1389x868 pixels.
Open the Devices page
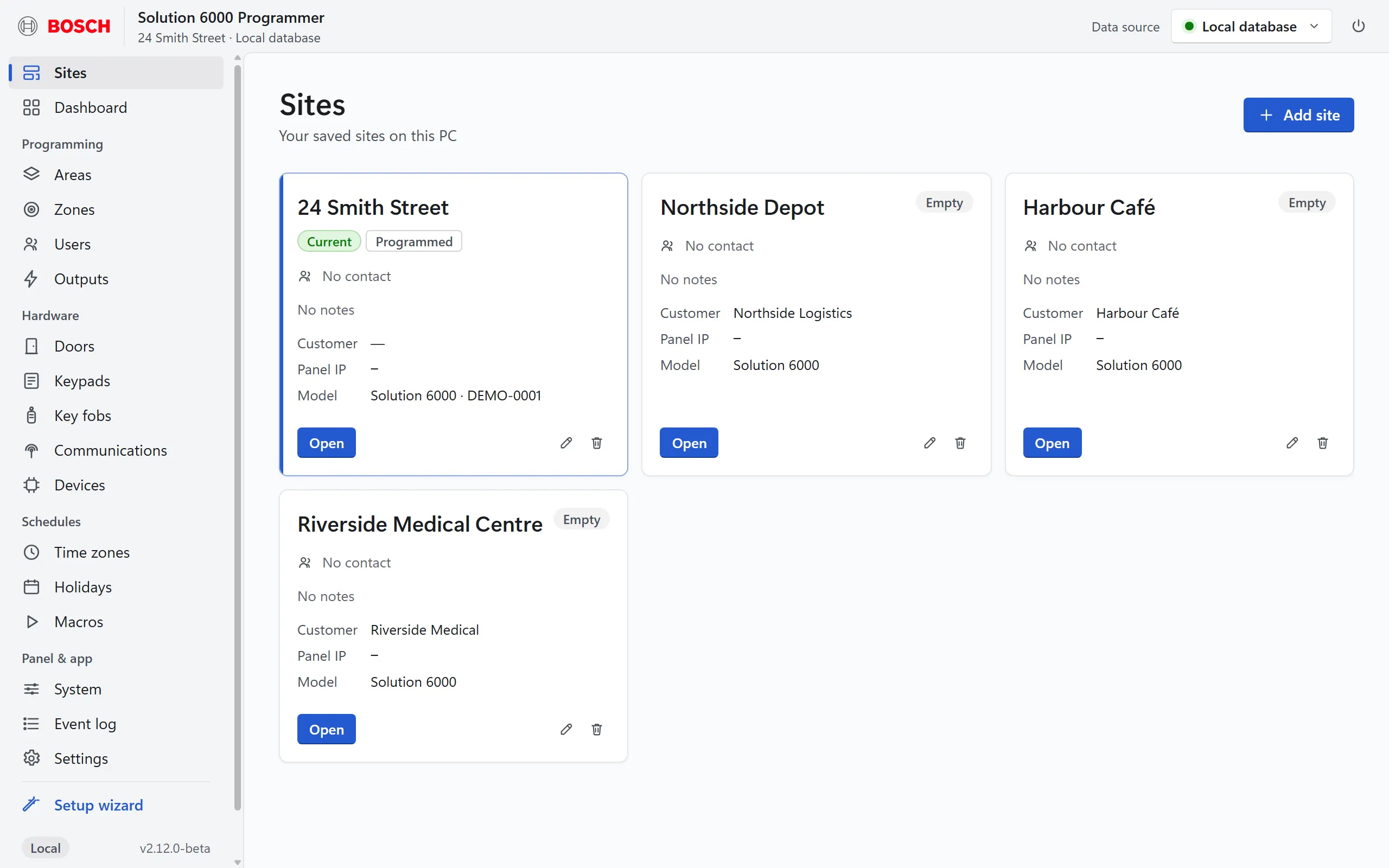pyautogui.click(x=117, y=485)
